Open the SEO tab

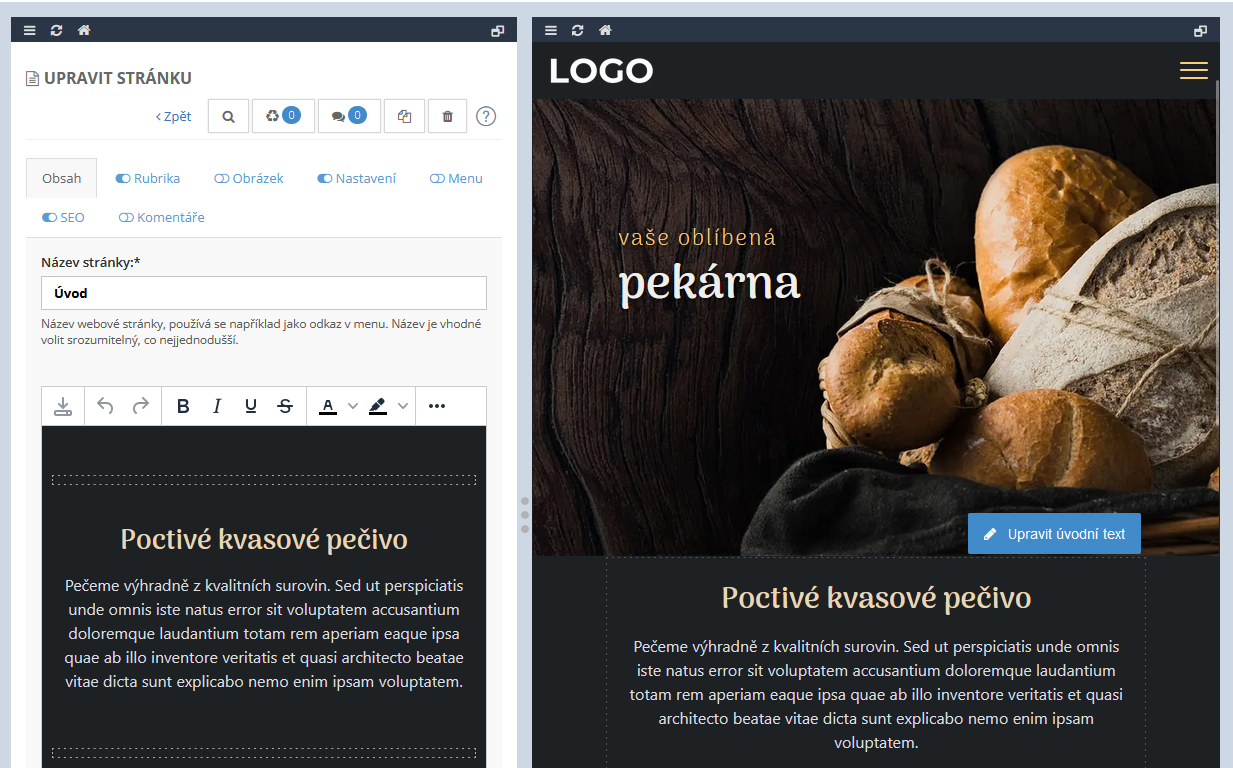coord(63,217)
